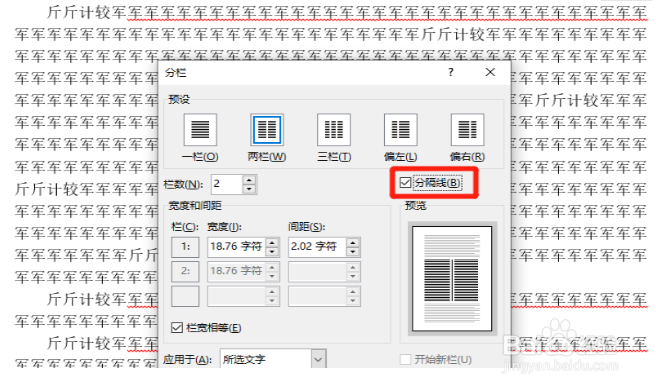Viewport: 656px width, 389px height.
Task: Click the 应用于(A) label
Action: (x=188, y=359)
